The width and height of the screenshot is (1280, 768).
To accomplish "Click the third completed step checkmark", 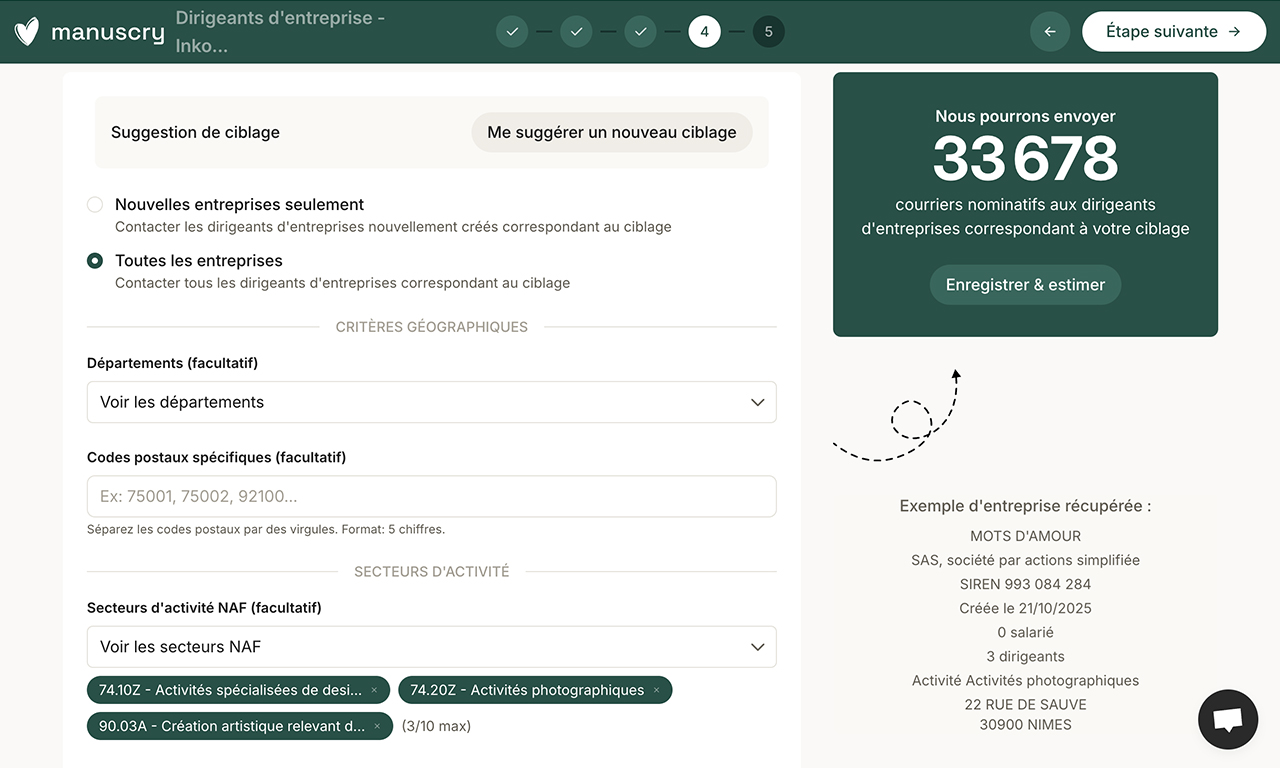I will point(640,31).
